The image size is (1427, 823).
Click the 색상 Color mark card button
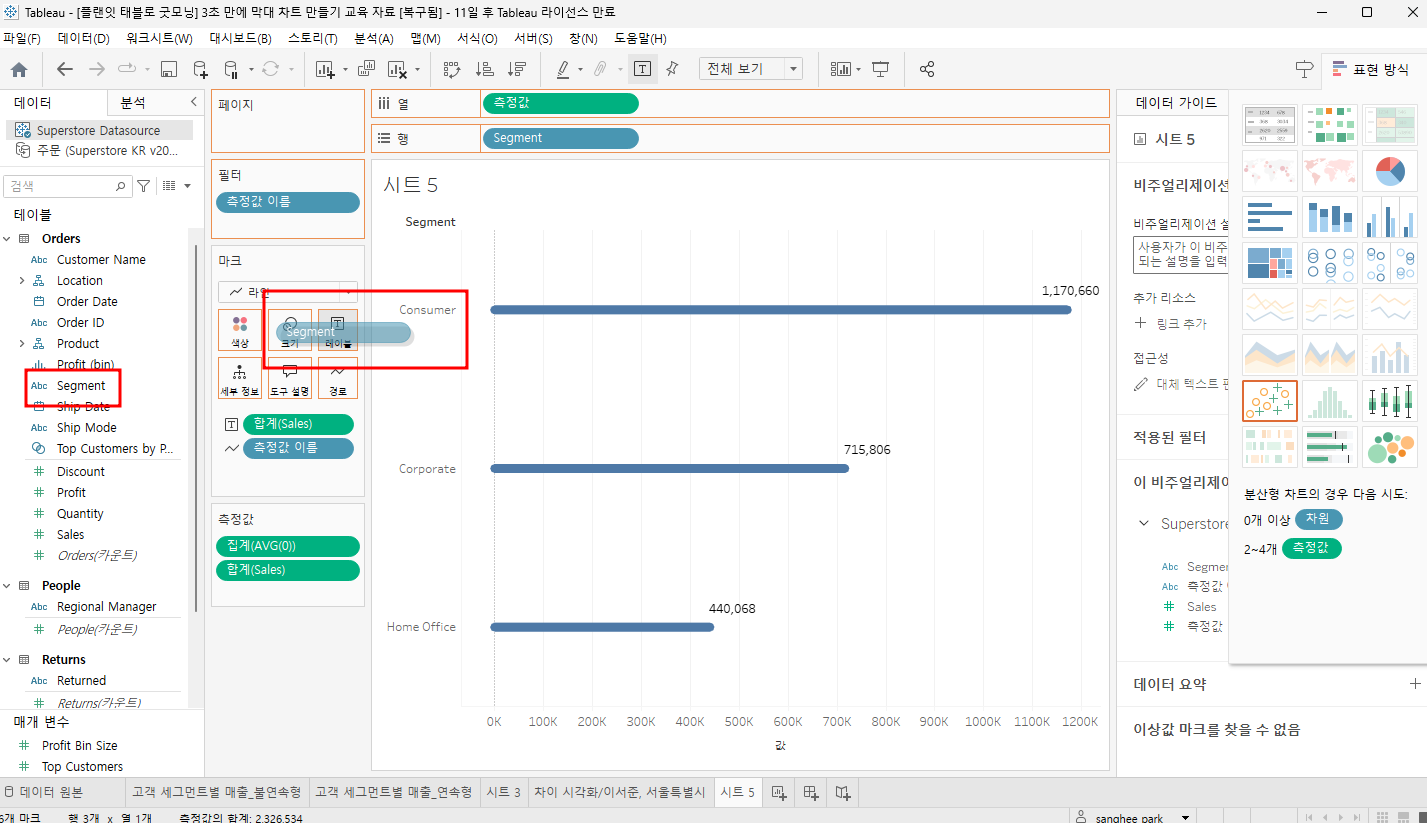tap(240, 330)
